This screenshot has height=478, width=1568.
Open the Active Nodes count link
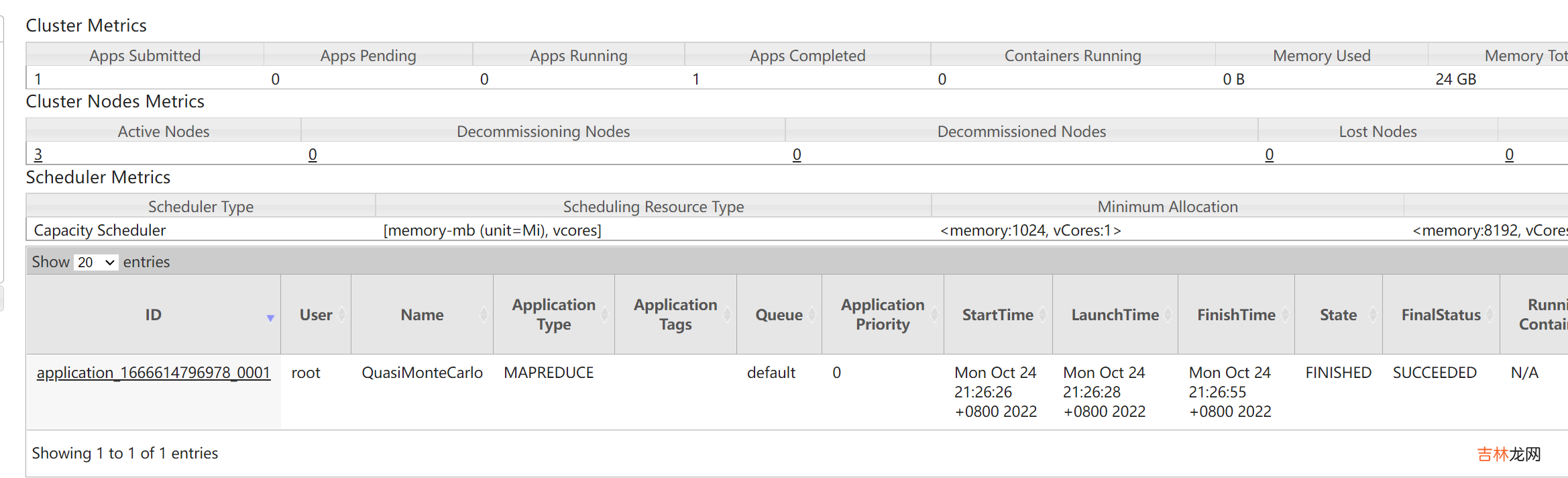(38, 154)
